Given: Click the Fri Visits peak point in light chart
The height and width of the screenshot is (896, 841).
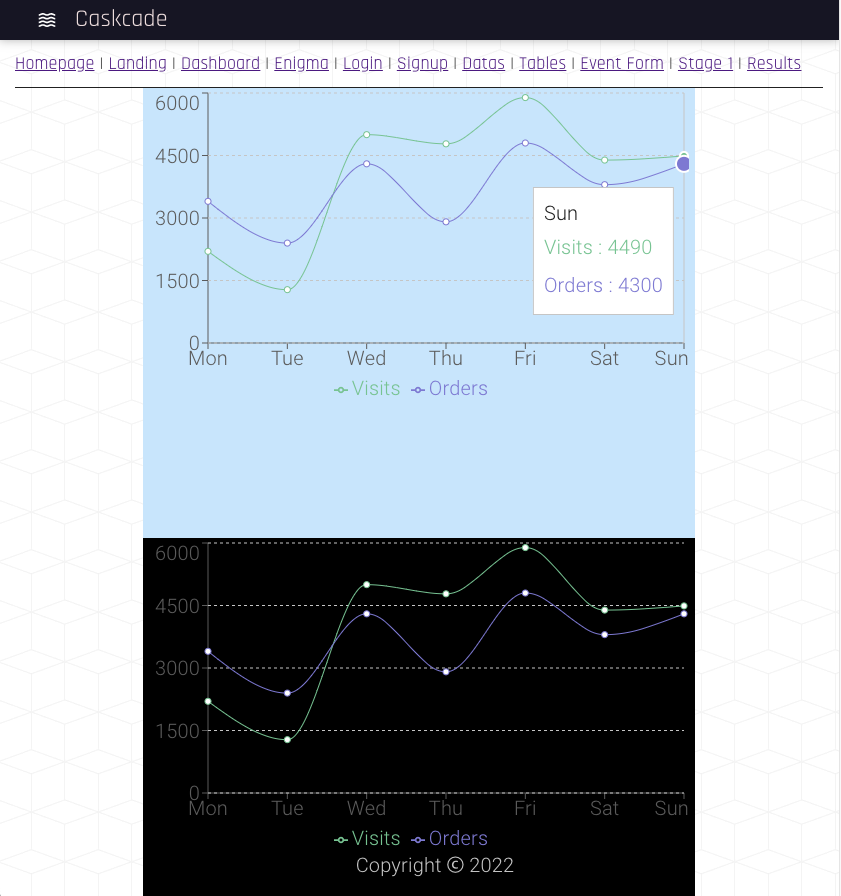Looking at the screenshot, I should tap(525, 98).
